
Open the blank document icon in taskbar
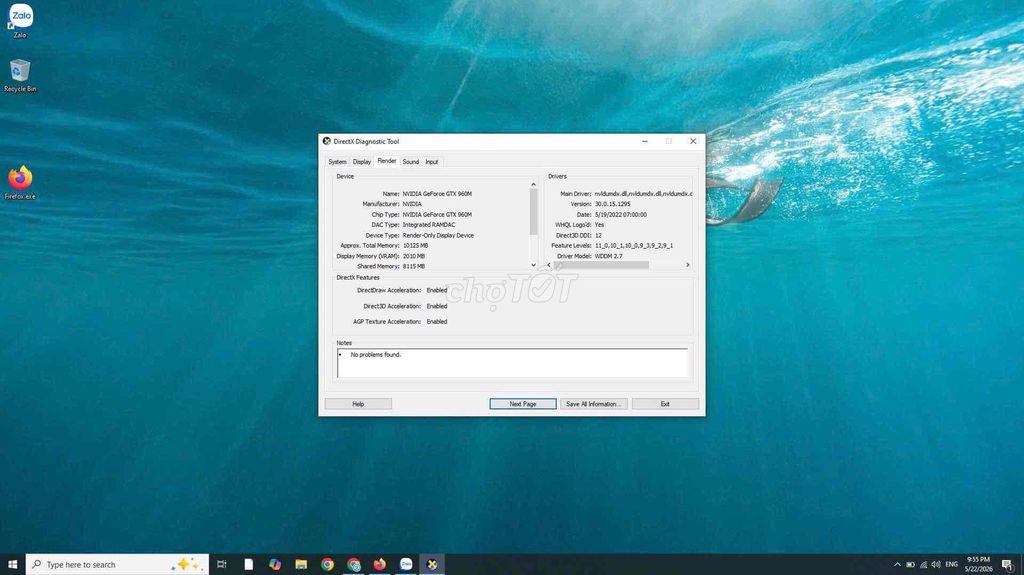click(x=248, y=565)
